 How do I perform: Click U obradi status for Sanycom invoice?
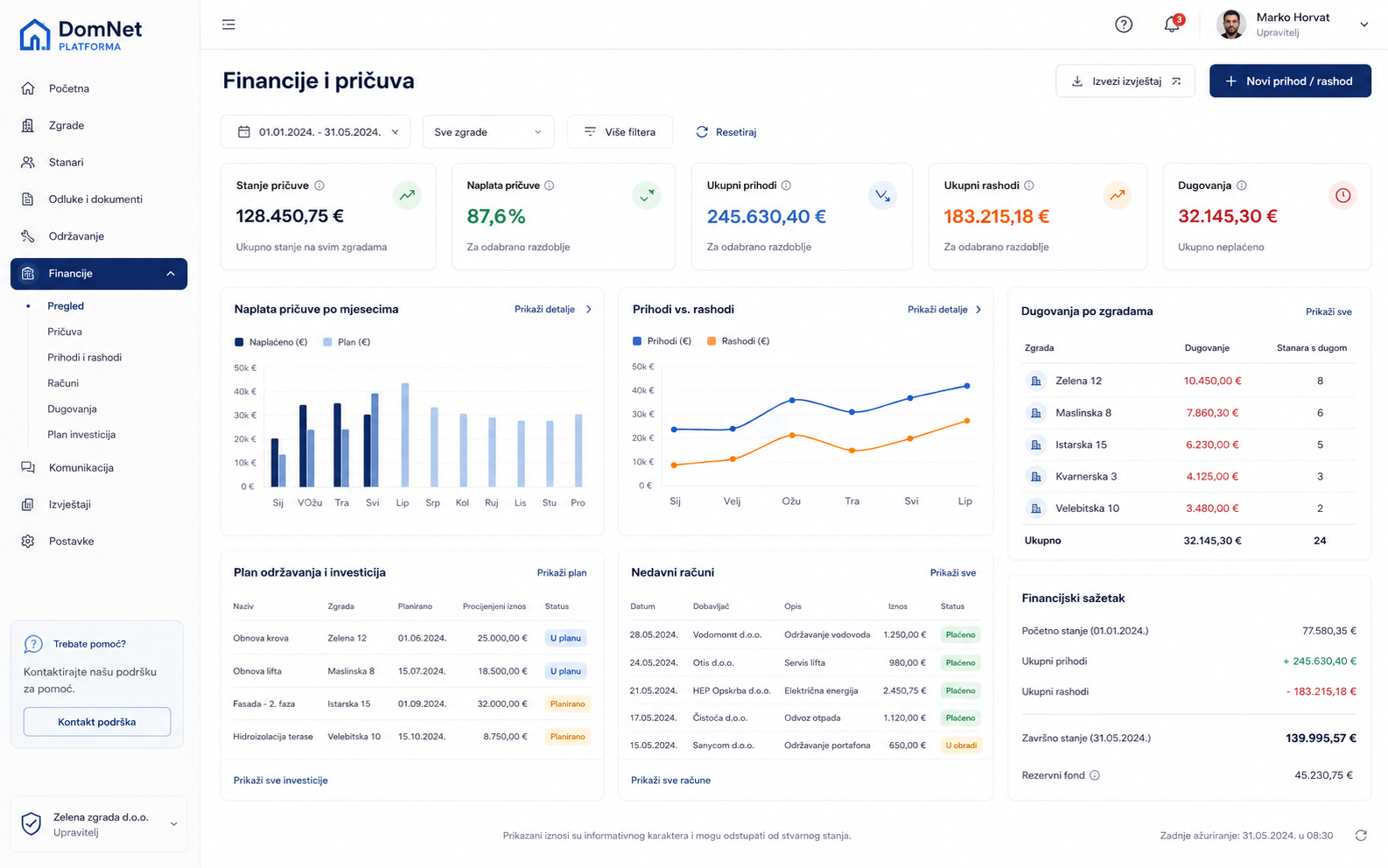point(961,745)
